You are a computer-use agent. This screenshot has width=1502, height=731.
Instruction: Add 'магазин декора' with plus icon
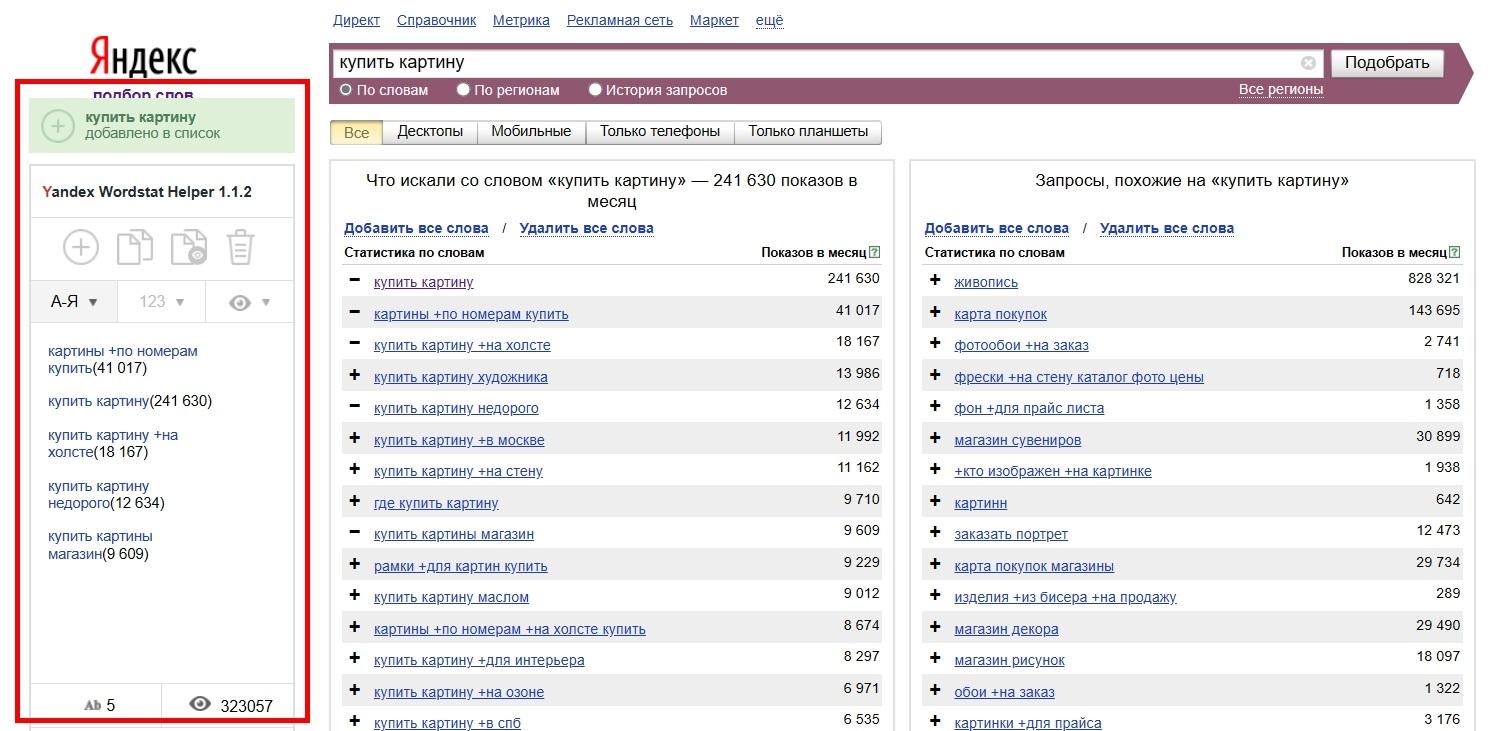[935, 628]
